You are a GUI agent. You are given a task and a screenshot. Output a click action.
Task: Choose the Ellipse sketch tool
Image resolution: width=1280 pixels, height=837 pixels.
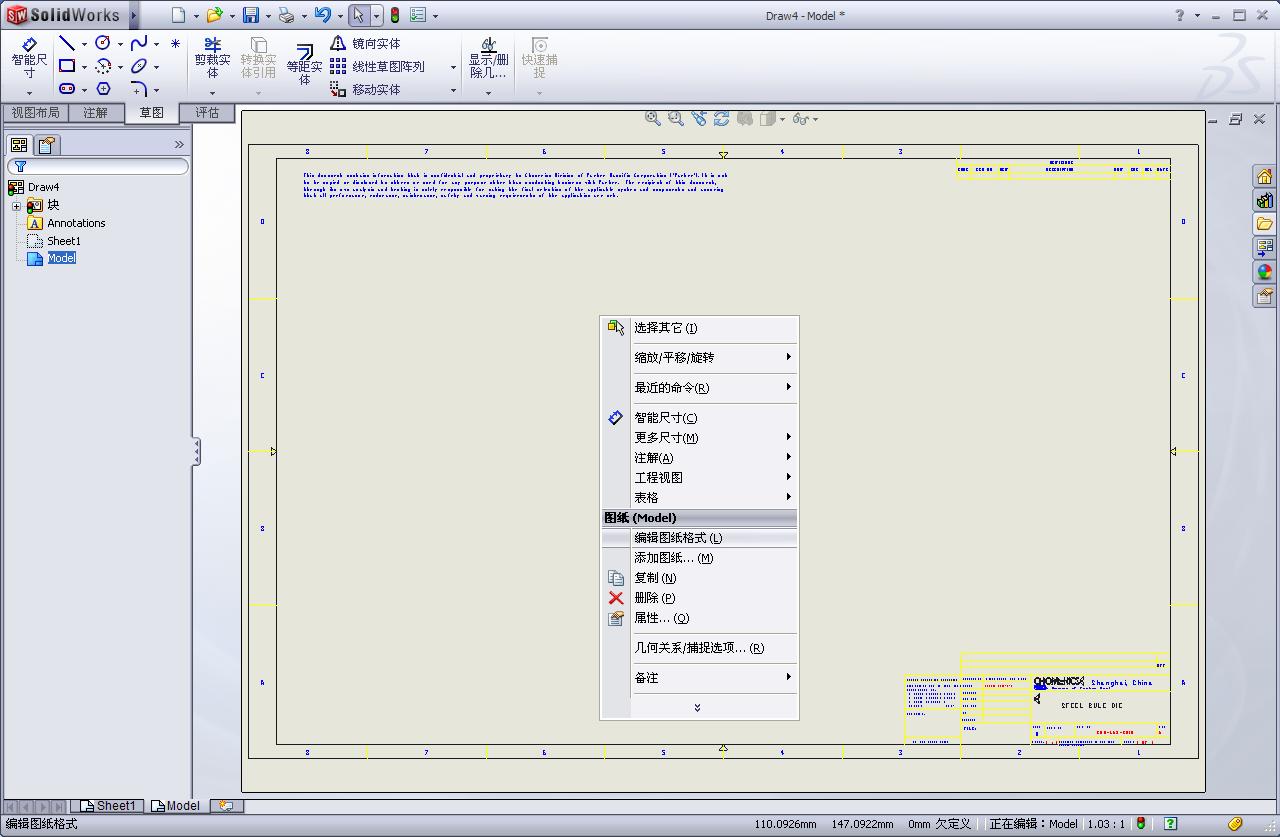coord(139,66)
